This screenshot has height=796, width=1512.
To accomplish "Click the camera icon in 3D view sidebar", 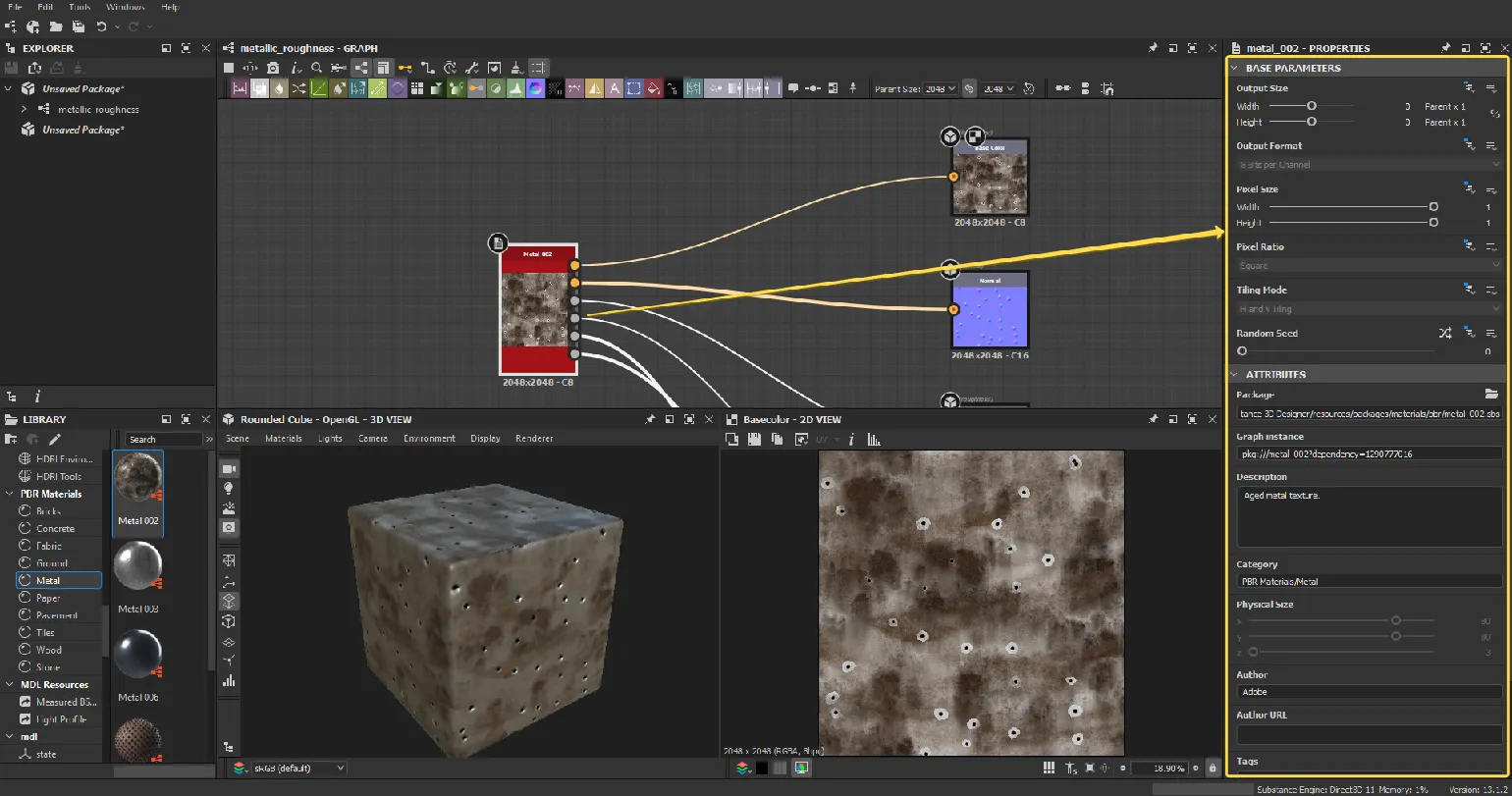I will tap(229, 470).
